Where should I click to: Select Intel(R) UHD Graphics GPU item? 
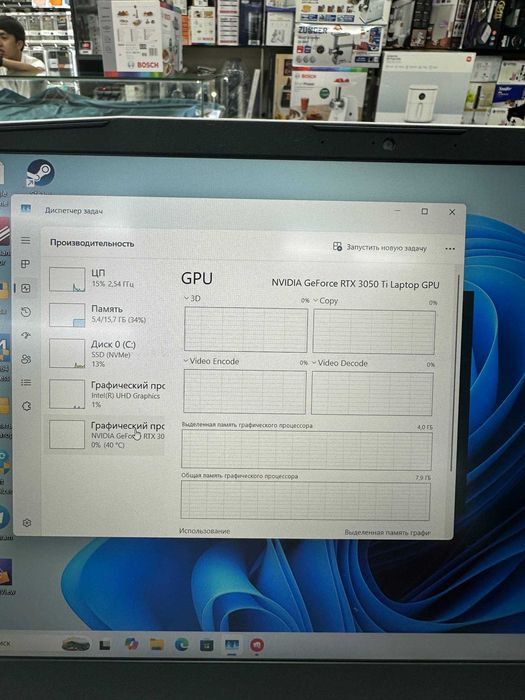[x=106, y=394]
